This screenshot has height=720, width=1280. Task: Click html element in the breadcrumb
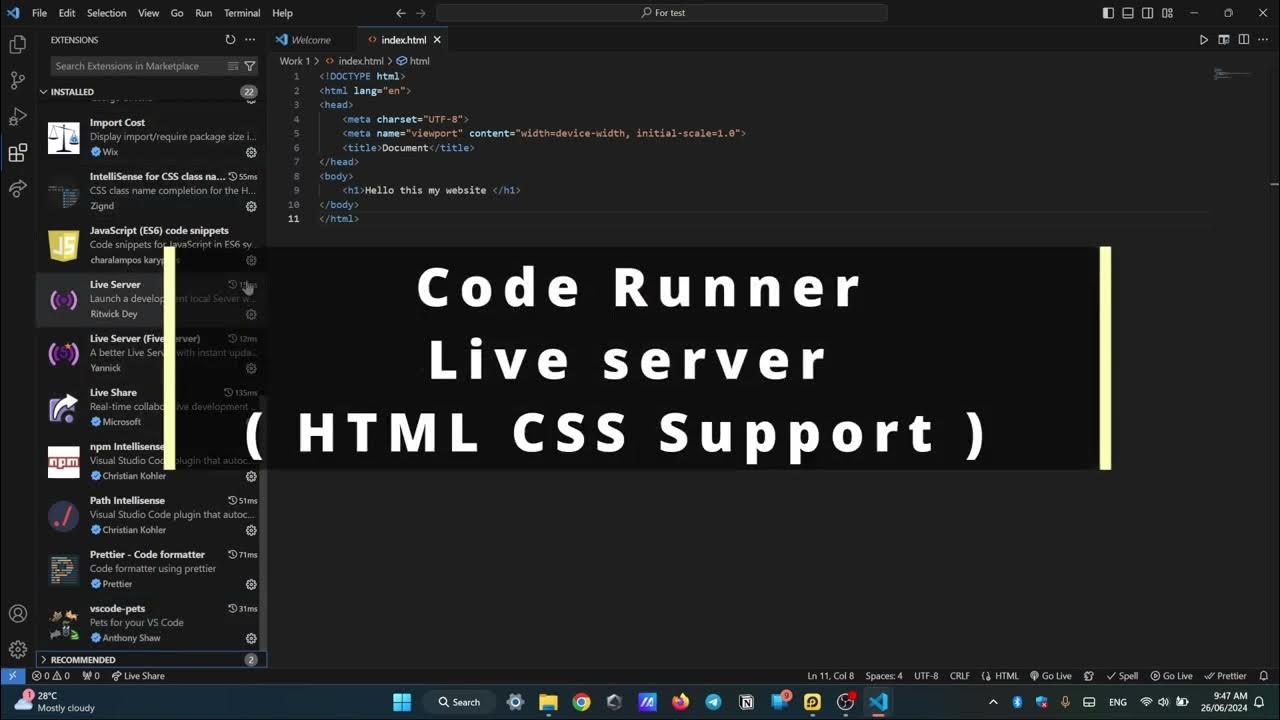click(x=413, y=61)
